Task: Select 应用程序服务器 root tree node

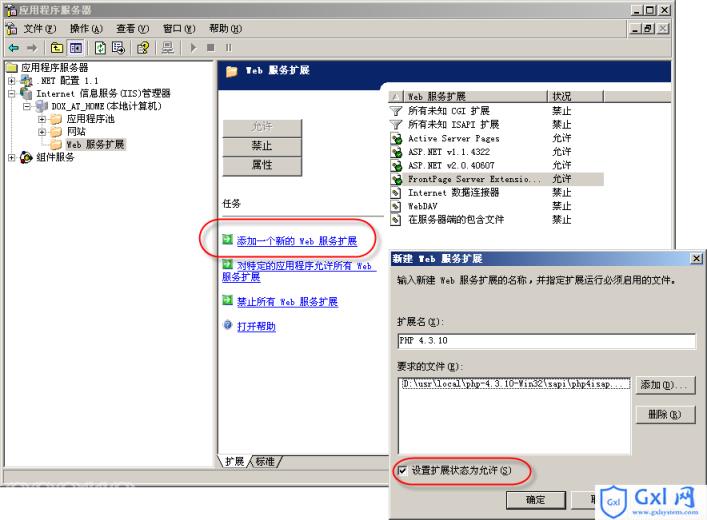Action: 54,68
